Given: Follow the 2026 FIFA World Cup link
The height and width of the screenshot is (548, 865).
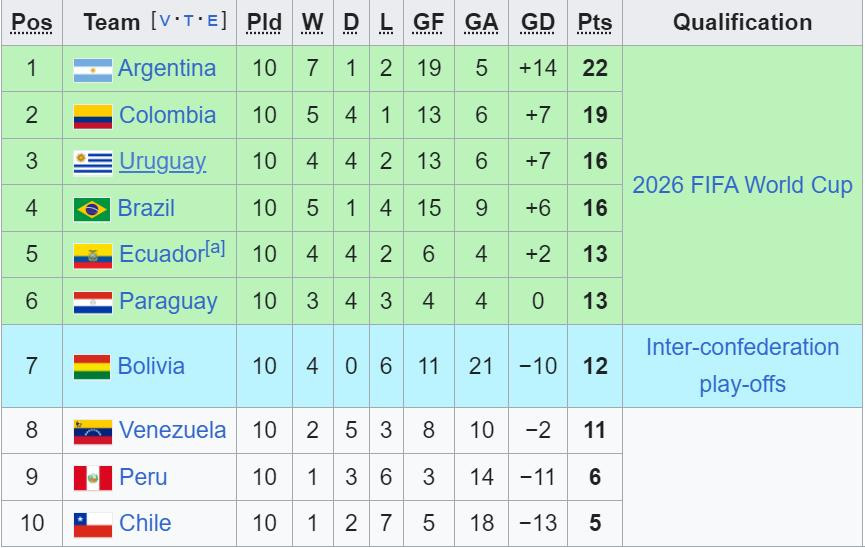Looking at the screenshot, I should [742, 185].
